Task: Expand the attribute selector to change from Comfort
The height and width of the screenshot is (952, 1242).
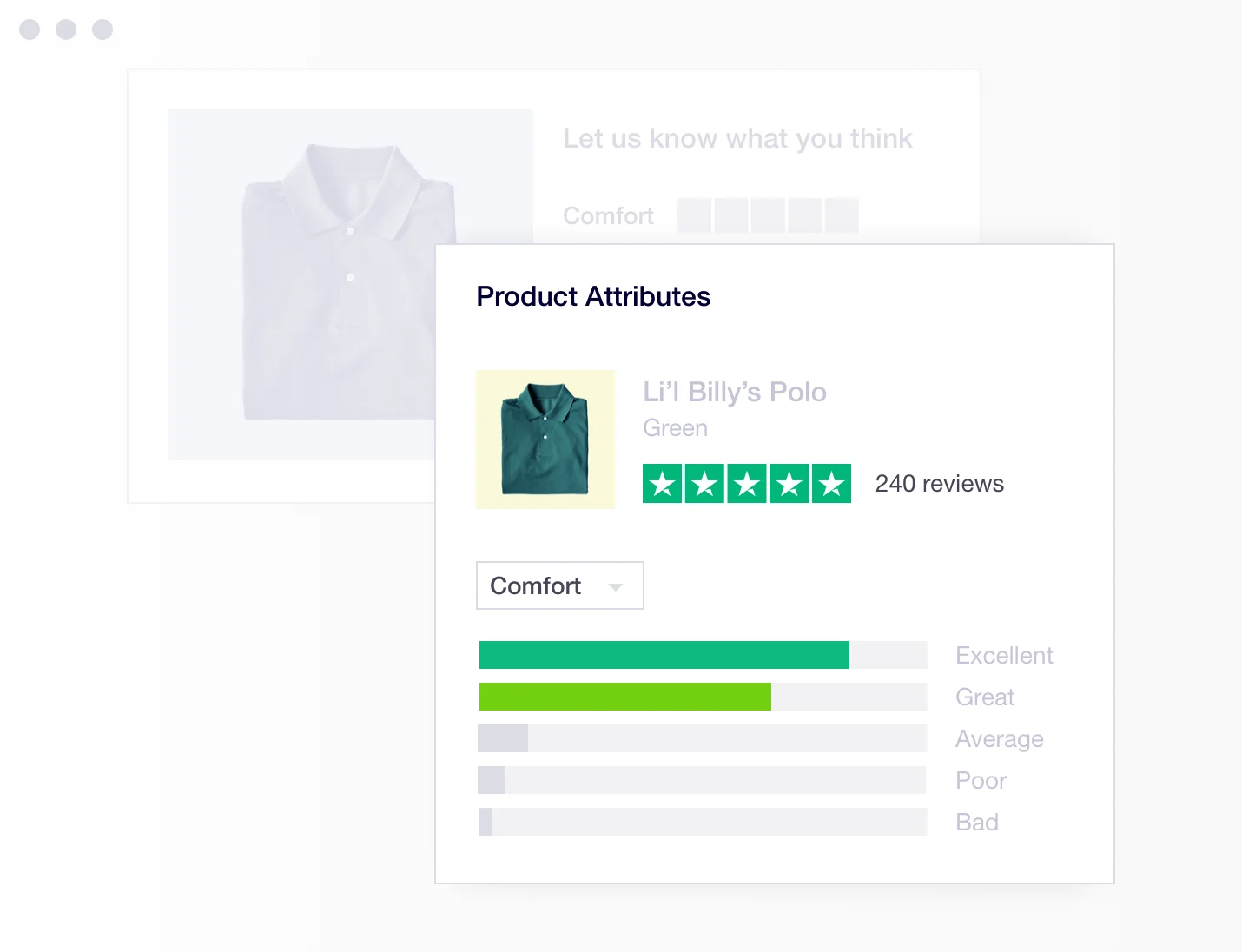Action: tap(559, 585)
